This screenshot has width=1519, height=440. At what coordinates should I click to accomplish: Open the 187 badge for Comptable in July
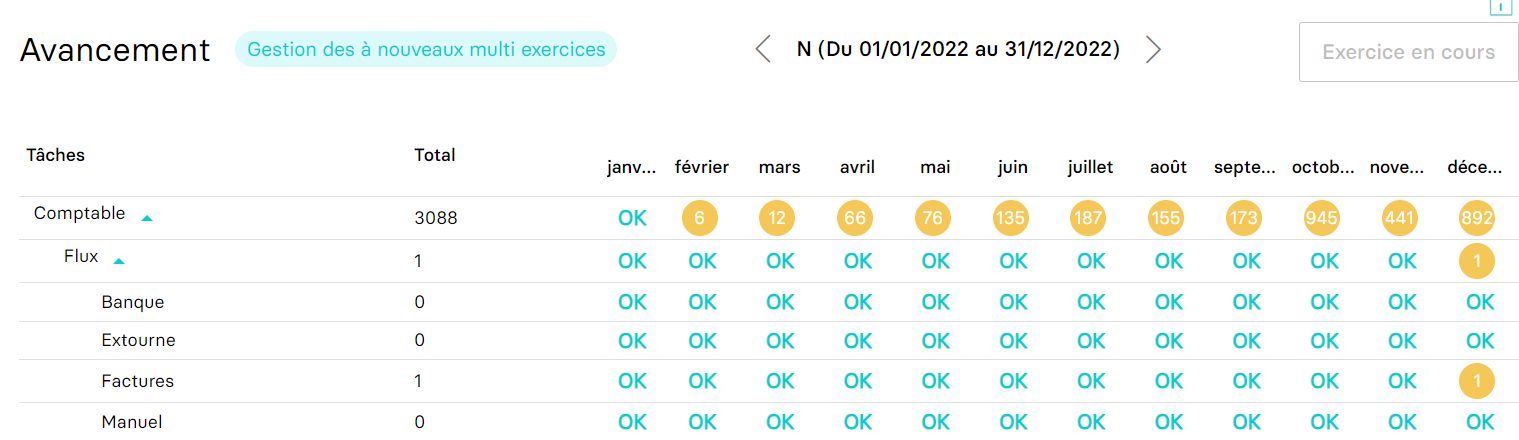(1088, 218)
